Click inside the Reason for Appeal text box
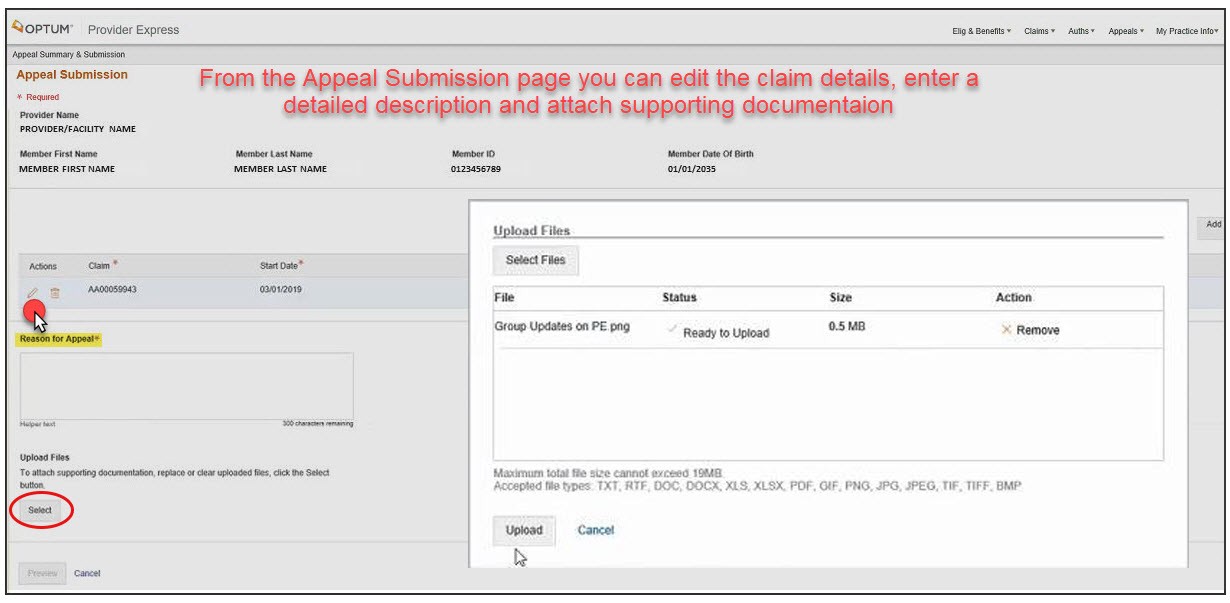This screenshot has height=603, width=1230. point(186,384)
